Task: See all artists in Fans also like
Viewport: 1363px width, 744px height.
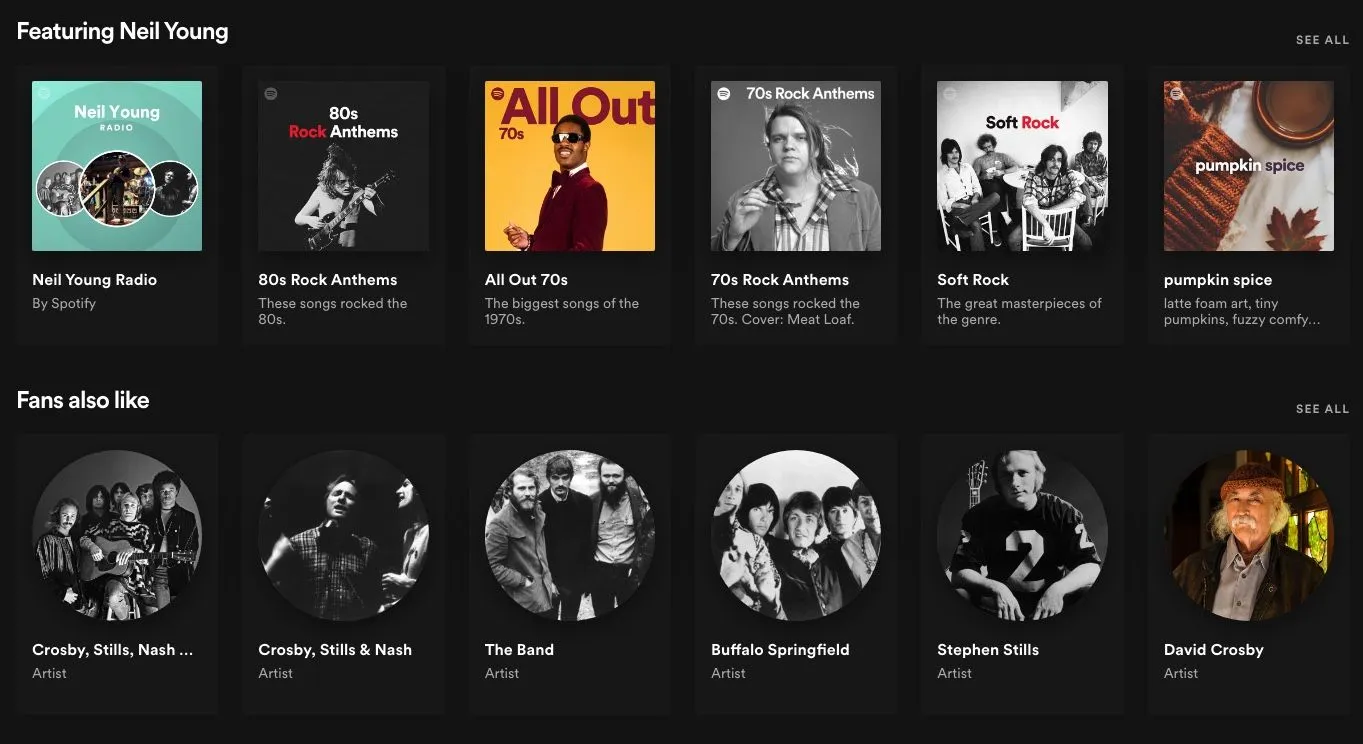Action: pos(1322,409)
